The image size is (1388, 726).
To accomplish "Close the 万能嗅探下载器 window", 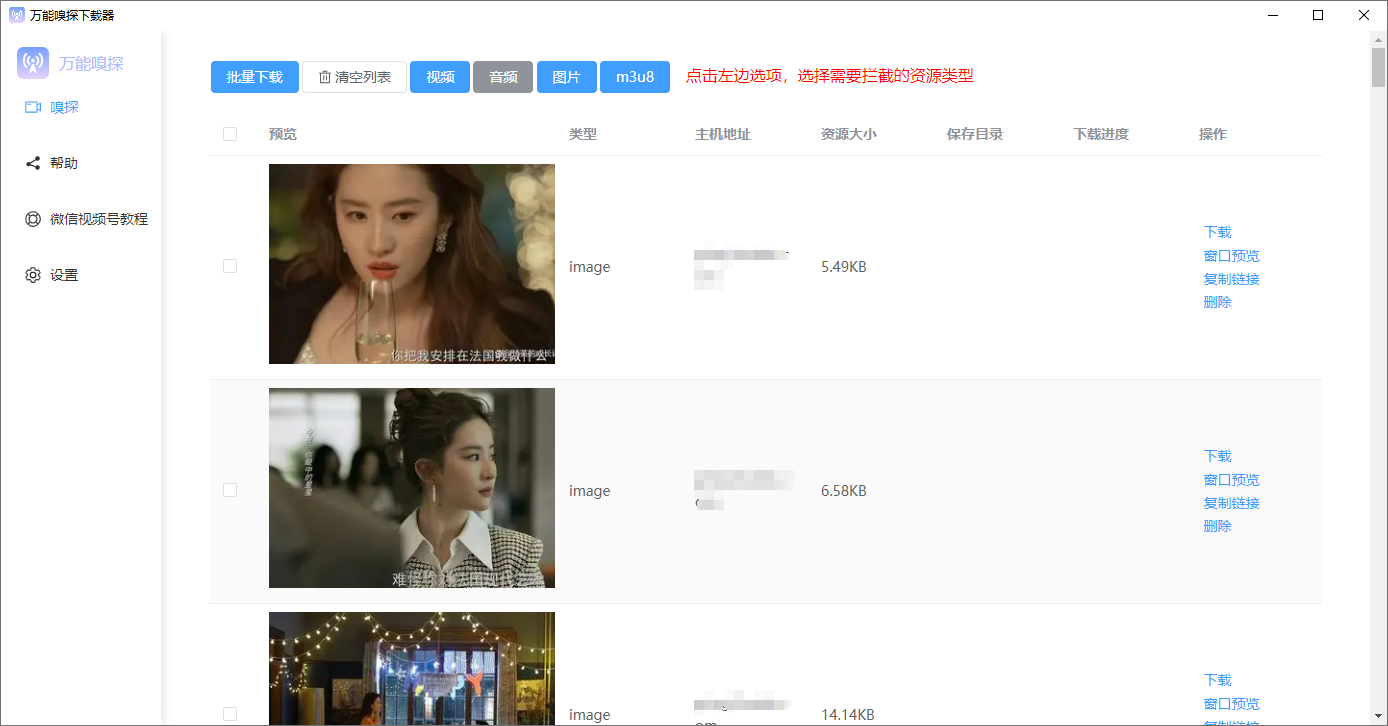I will [x=1364, y=15].
